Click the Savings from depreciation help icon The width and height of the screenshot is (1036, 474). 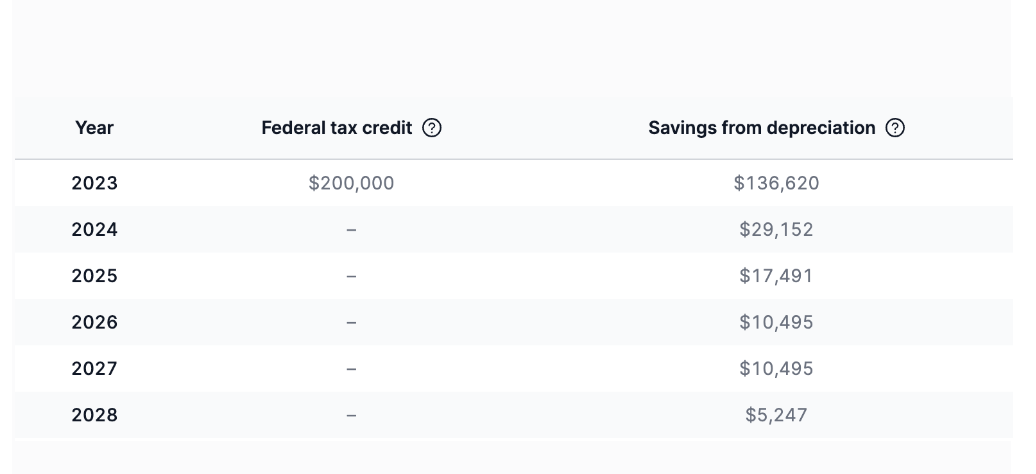pos(896,128)
